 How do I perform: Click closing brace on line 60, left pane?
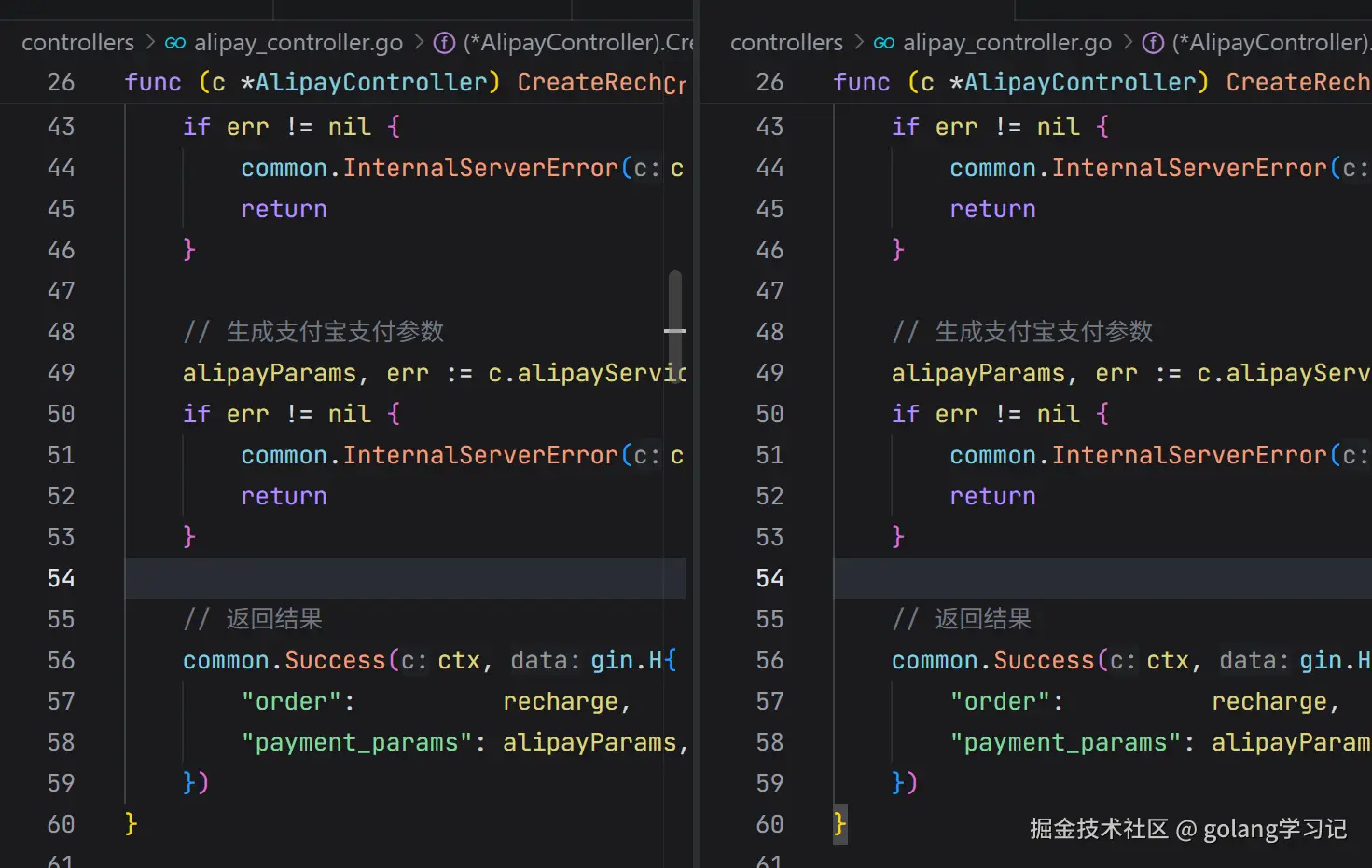(132, 824)
